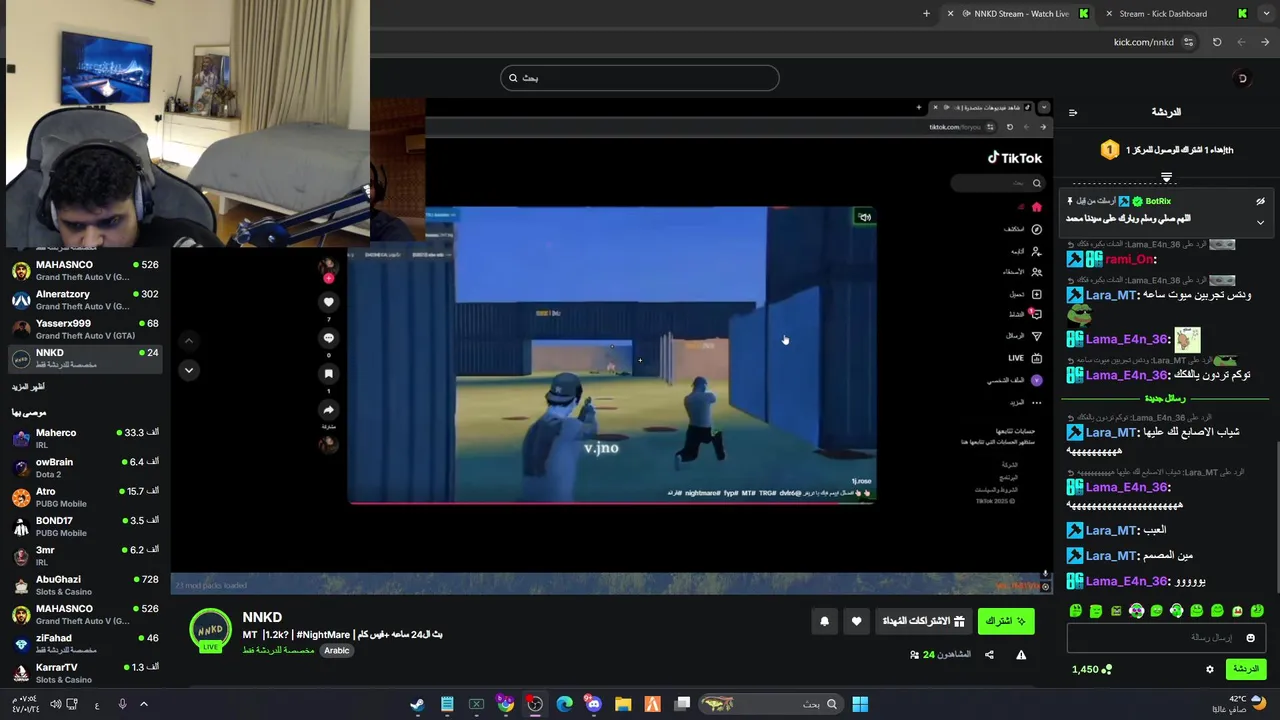The width and height of the screenshot is (1280, 720).
Task: Click rami_On username in chat
Action: click(x=1130, y=259)
